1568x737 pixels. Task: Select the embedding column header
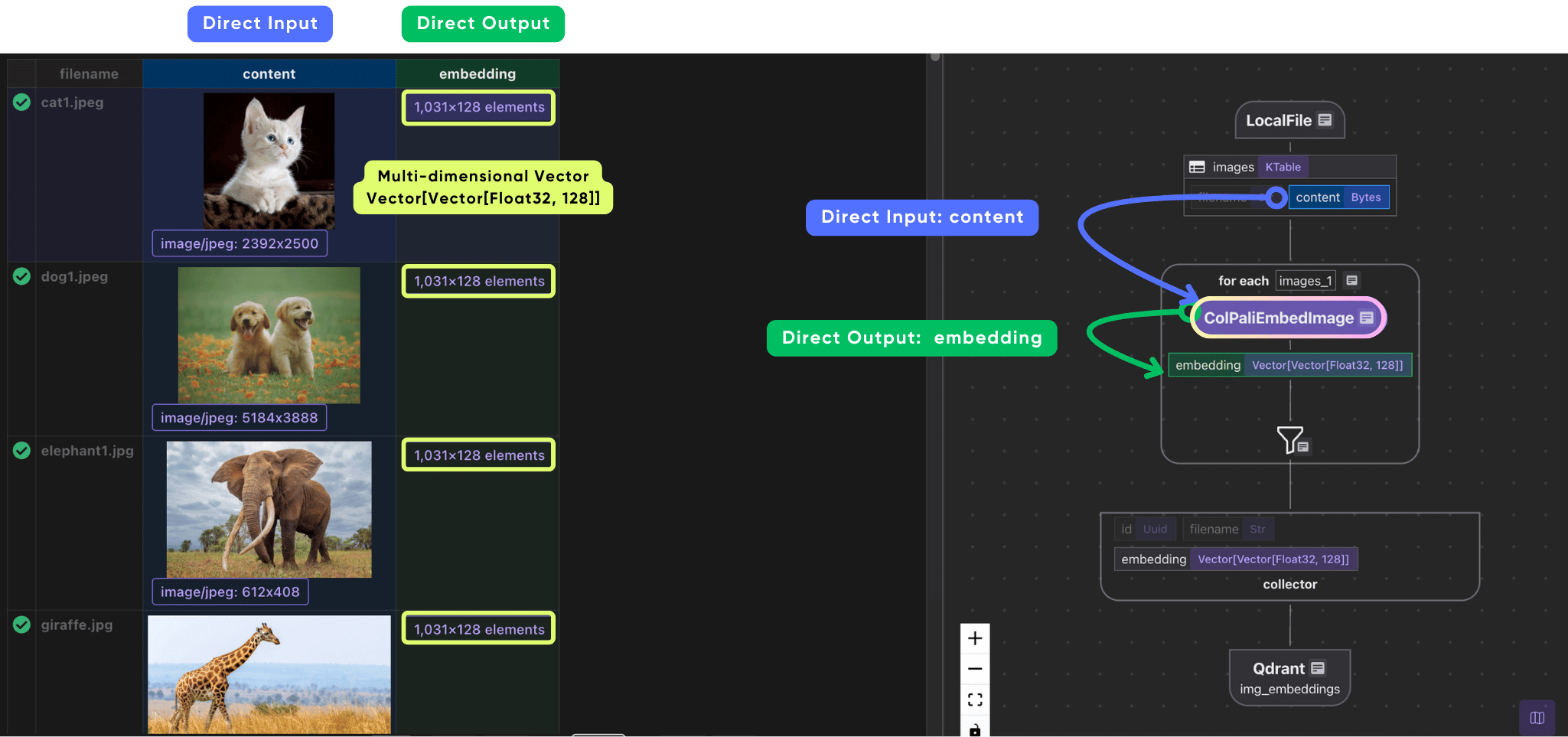477,73
